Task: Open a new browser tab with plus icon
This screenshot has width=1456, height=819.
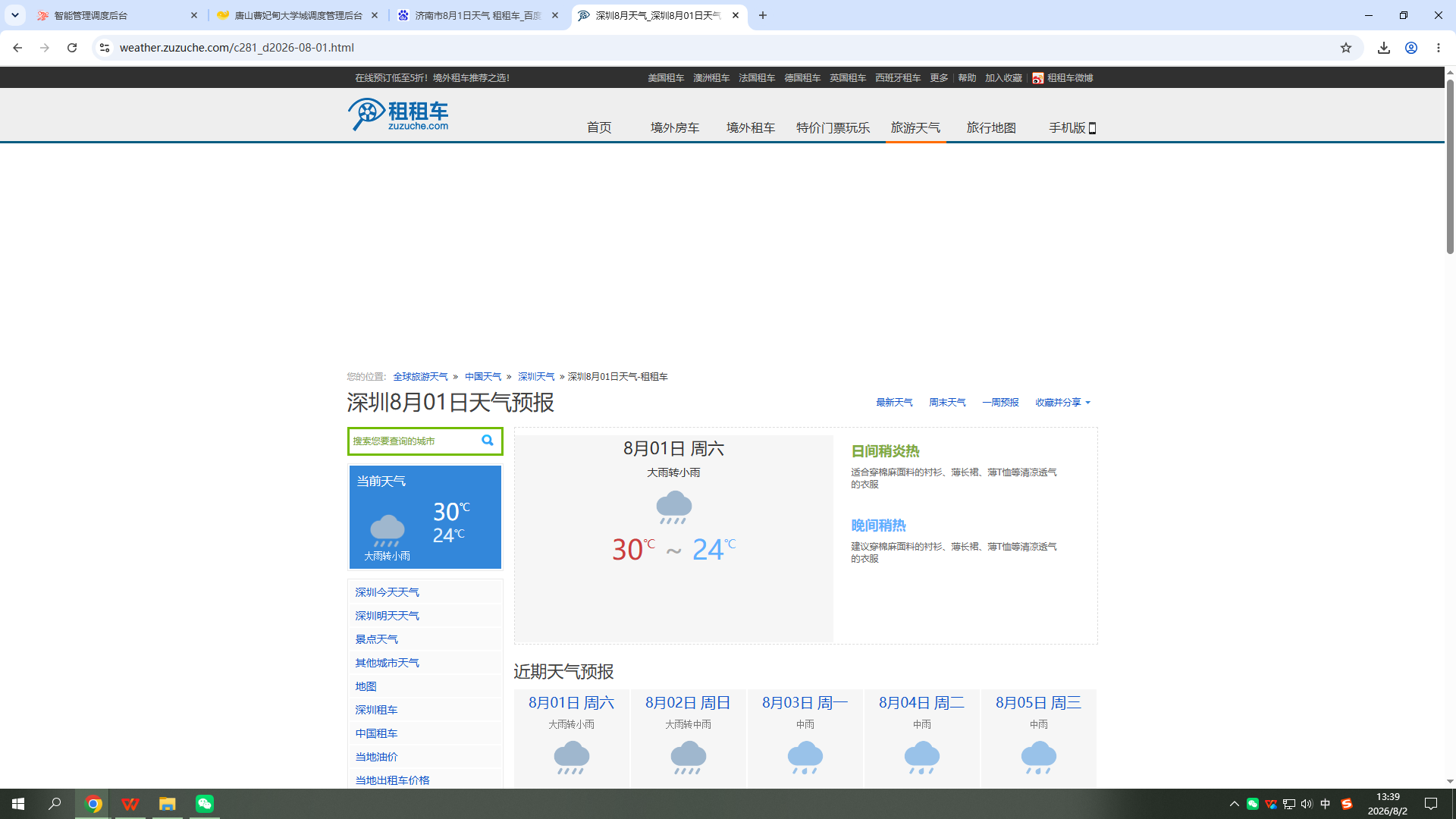Action: click(x=763, y=15)
